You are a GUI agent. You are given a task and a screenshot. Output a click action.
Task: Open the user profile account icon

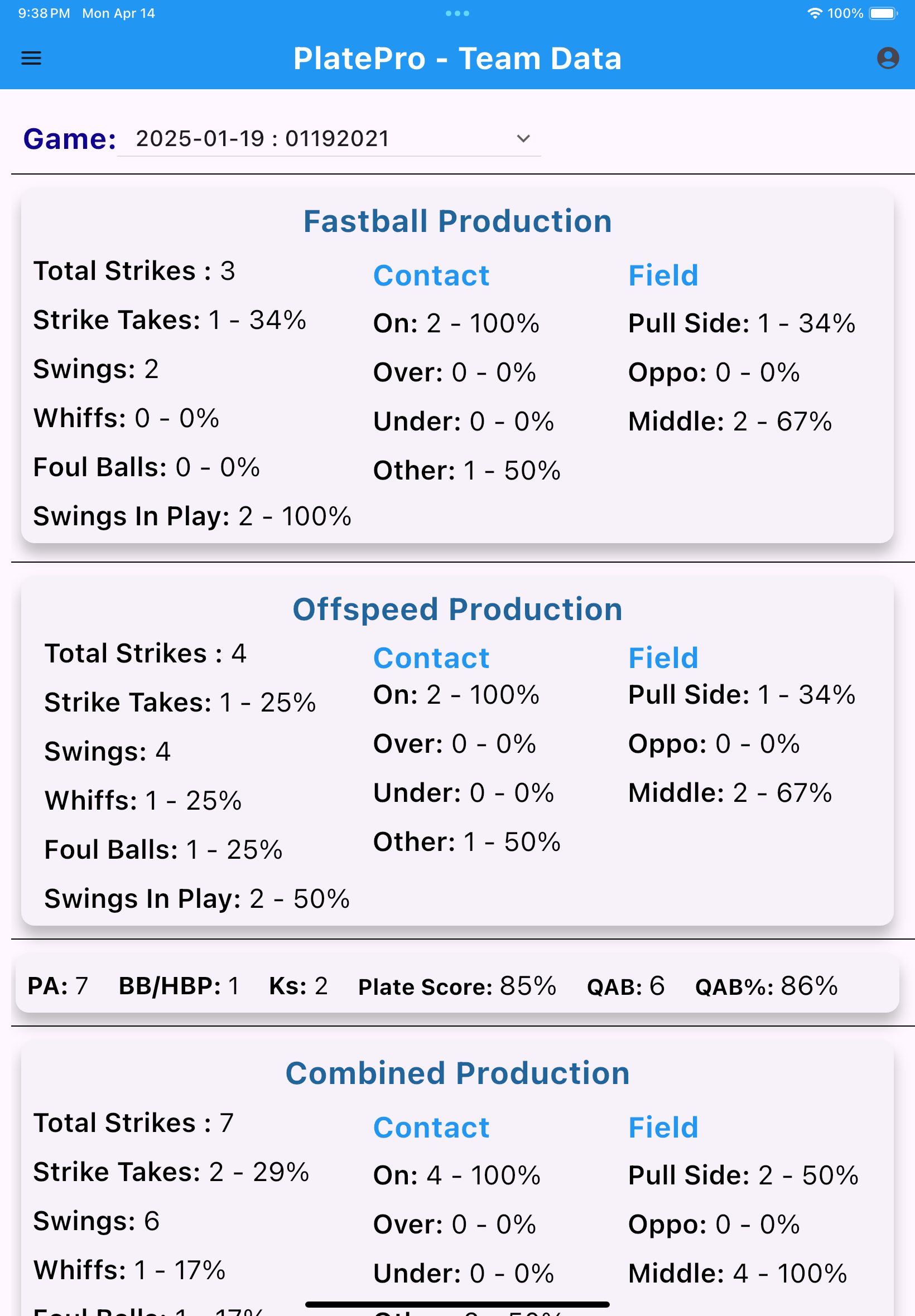[887, 58]
